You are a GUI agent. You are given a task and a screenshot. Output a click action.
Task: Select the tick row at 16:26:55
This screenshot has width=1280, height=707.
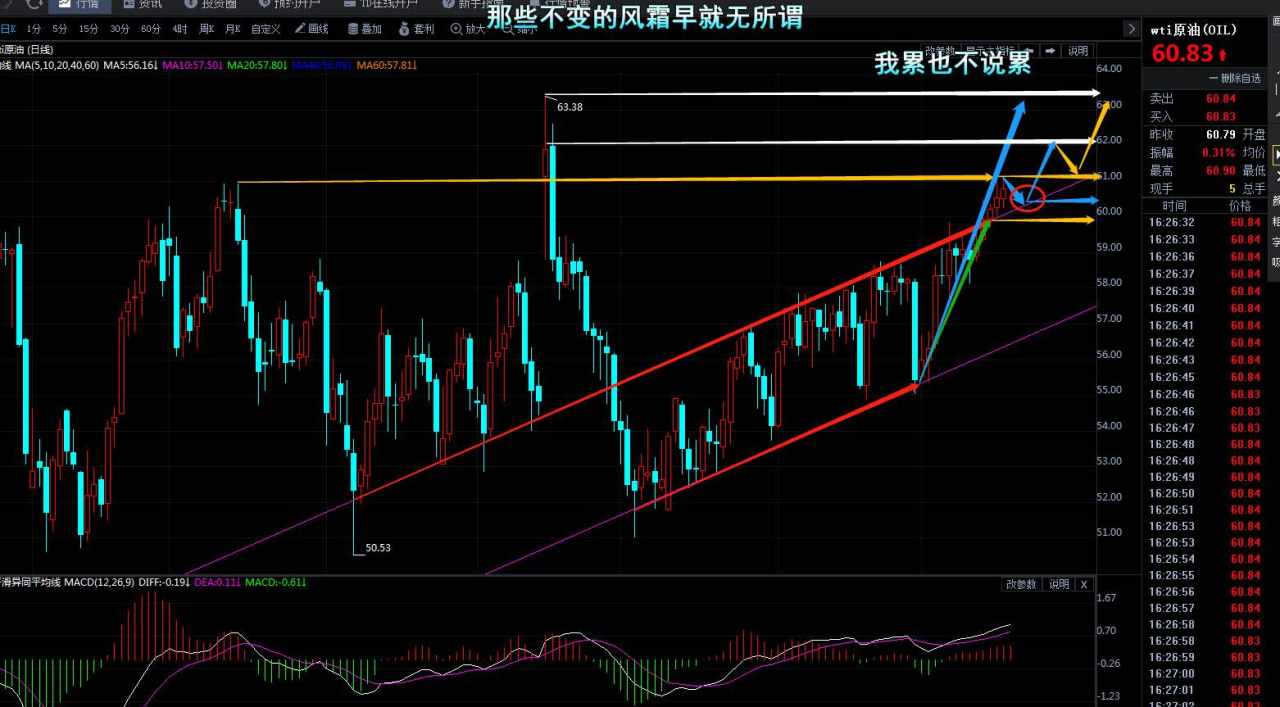1206,575
